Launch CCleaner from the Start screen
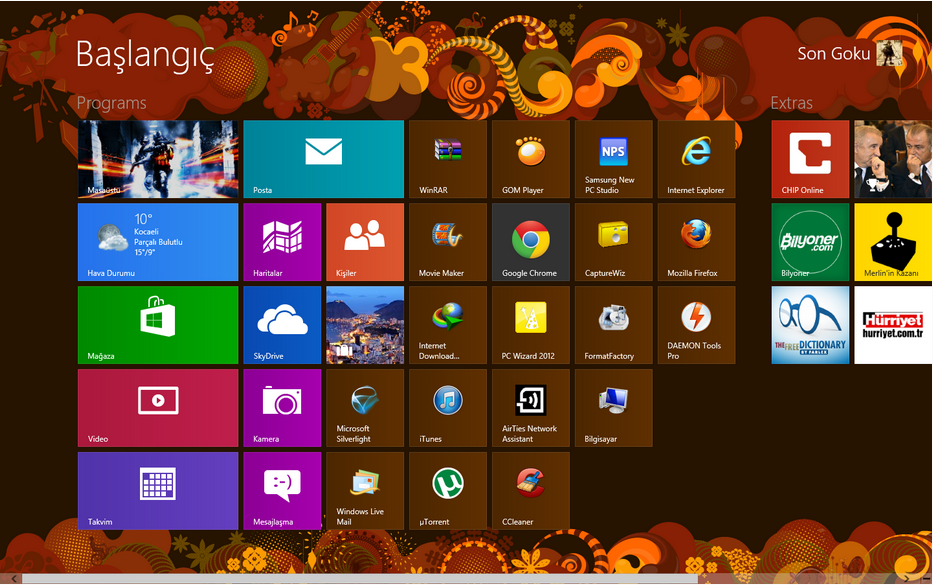 click(530, 490)
